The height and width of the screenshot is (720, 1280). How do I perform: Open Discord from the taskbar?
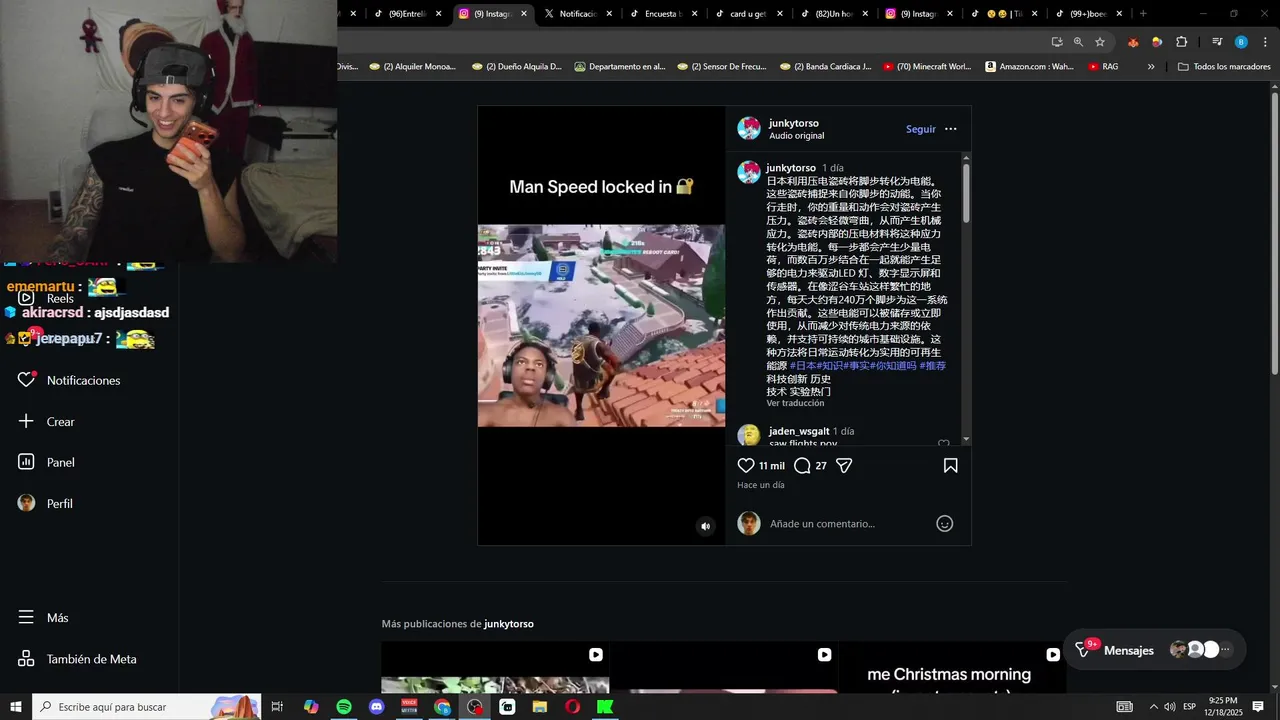coord(377,707)
